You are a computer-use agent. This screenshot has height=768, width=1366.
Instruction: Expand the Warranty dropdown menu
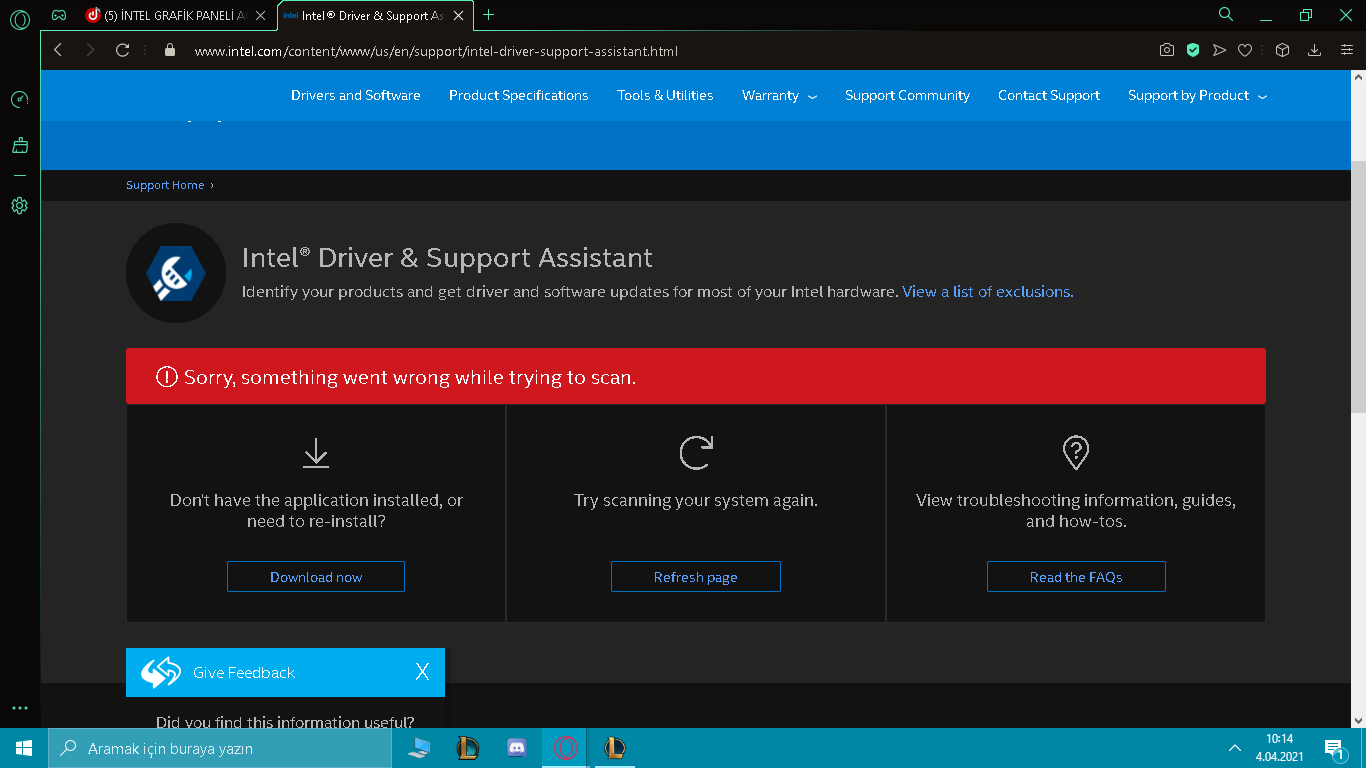[779, 96]
